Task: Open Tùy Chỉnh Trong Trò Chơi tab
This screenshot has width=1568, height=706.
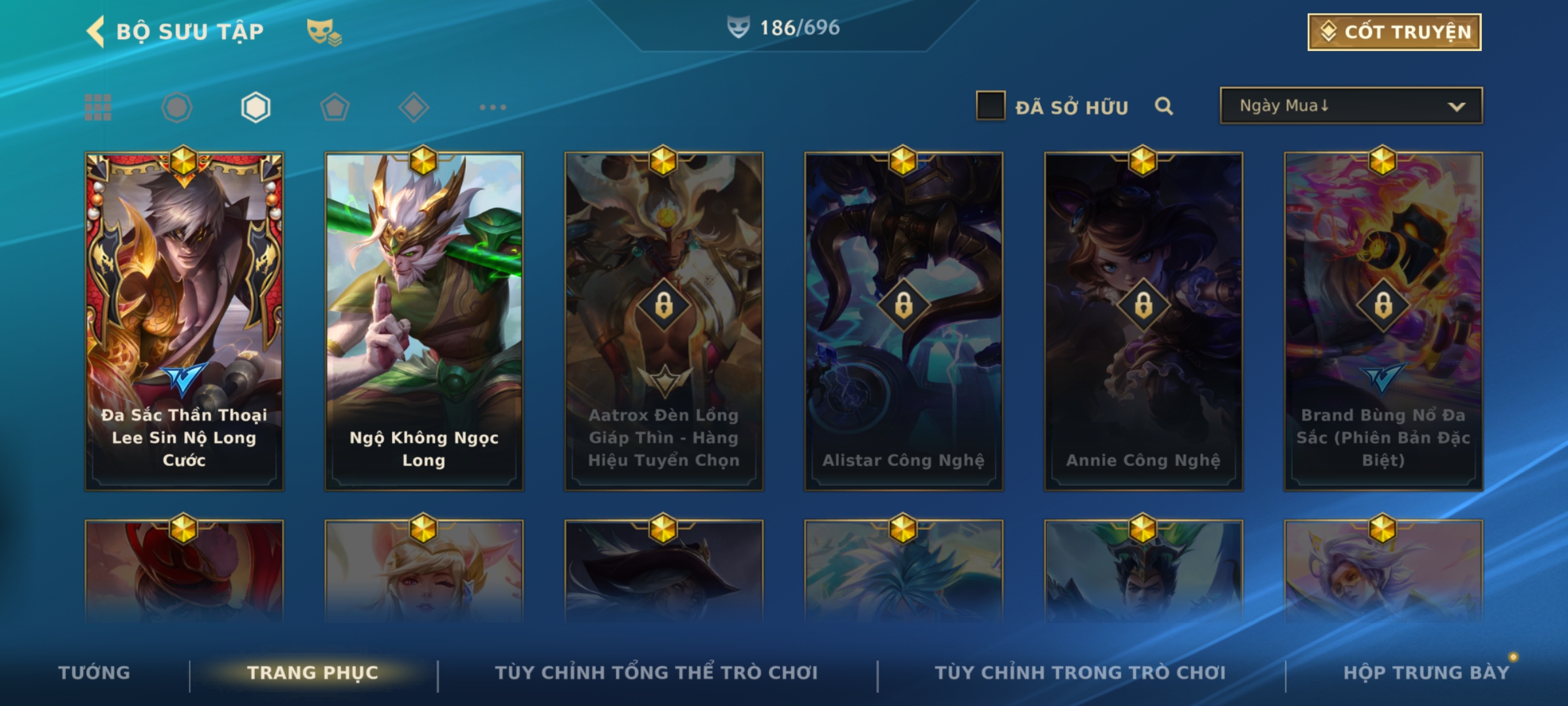Action: point(1080,672)
